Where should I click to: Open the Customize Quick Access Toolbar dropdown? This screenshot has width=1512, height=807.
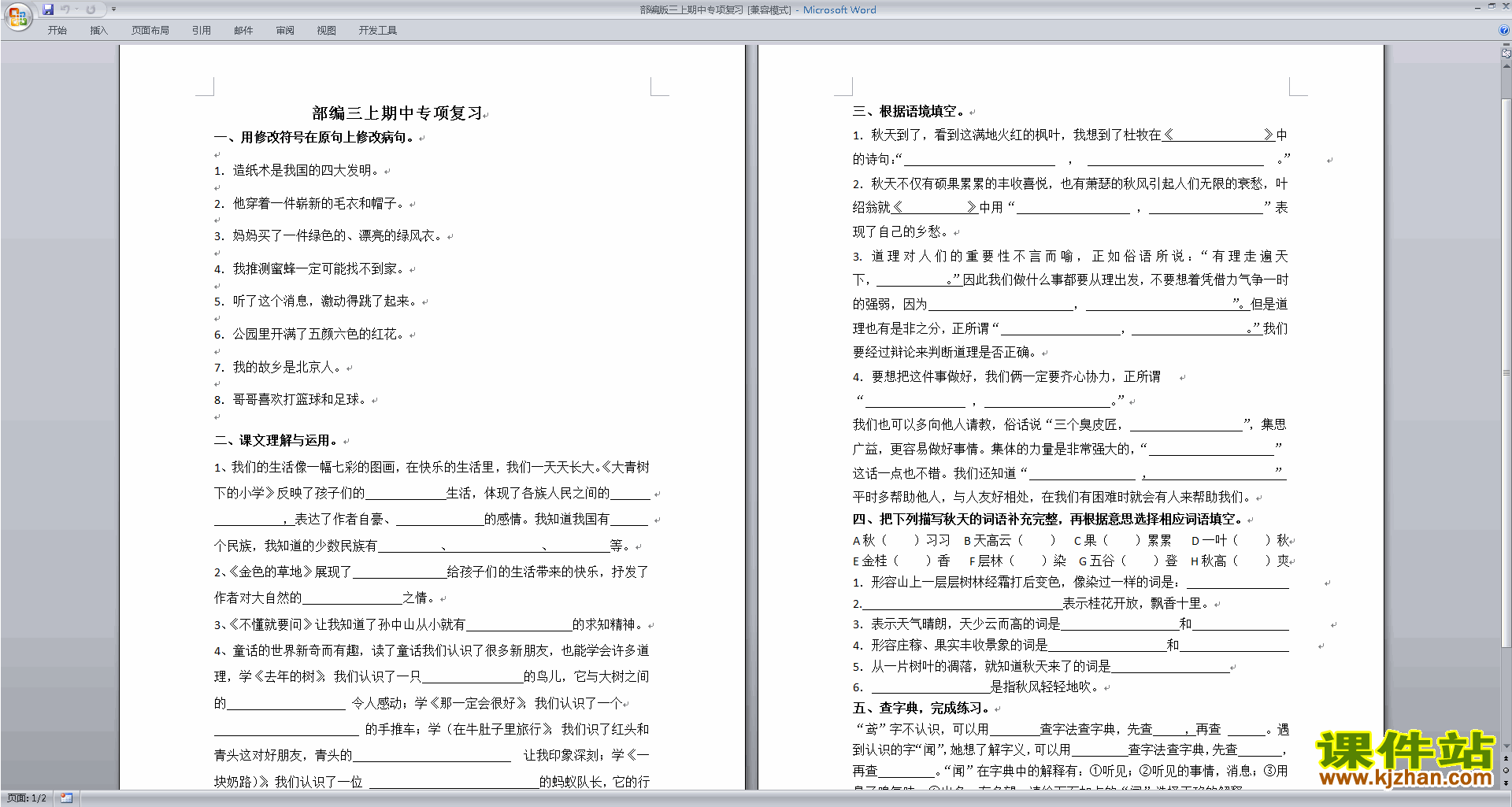(113, 9)
